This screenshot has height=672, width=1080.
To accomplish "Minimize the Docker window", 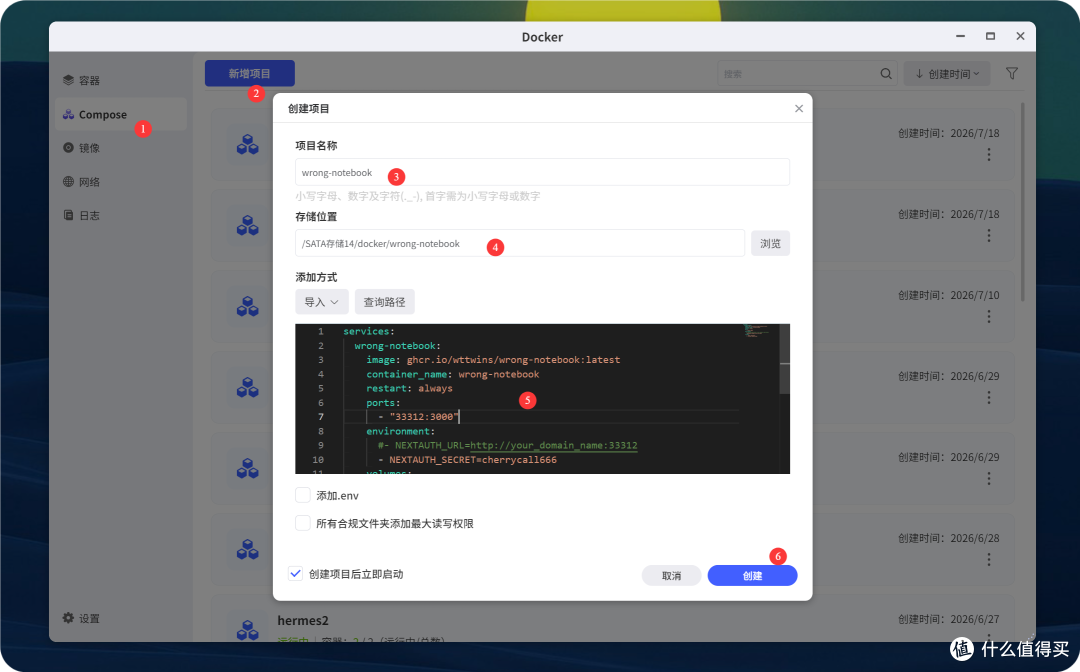I will click(960, 36).
